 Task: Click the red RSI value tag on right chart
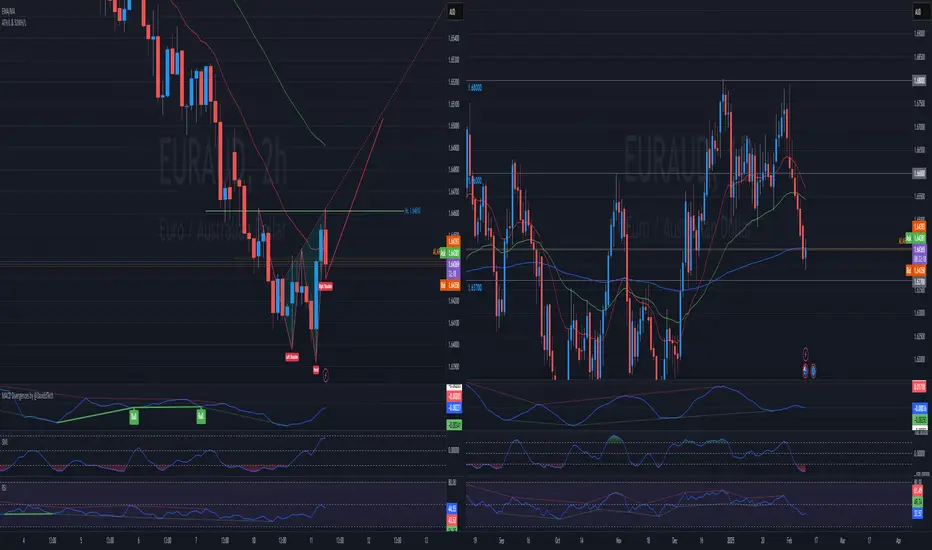(918, 491)
